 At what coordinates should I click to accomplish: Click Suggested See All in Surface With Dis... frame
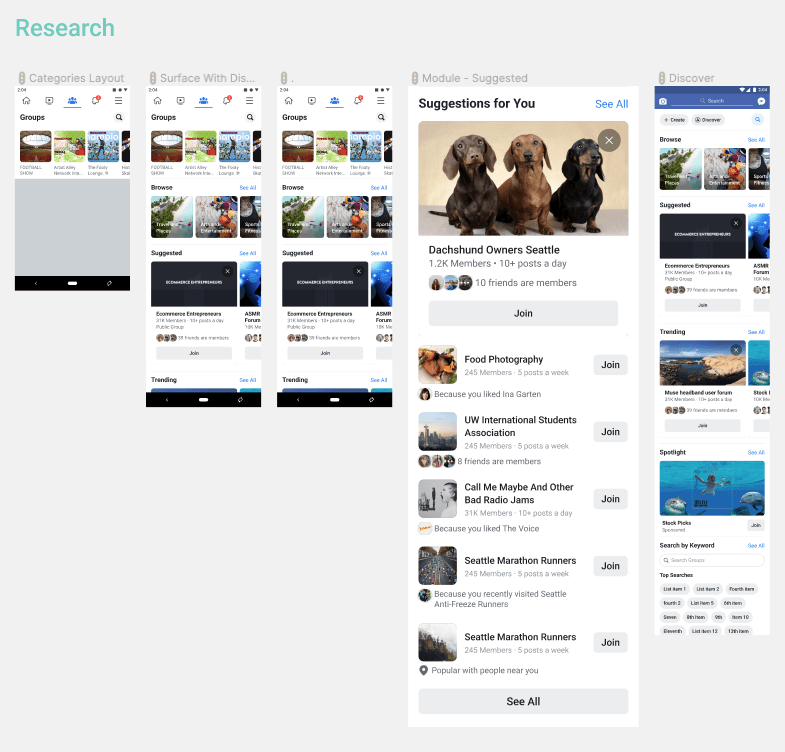[x=248, y=253]
